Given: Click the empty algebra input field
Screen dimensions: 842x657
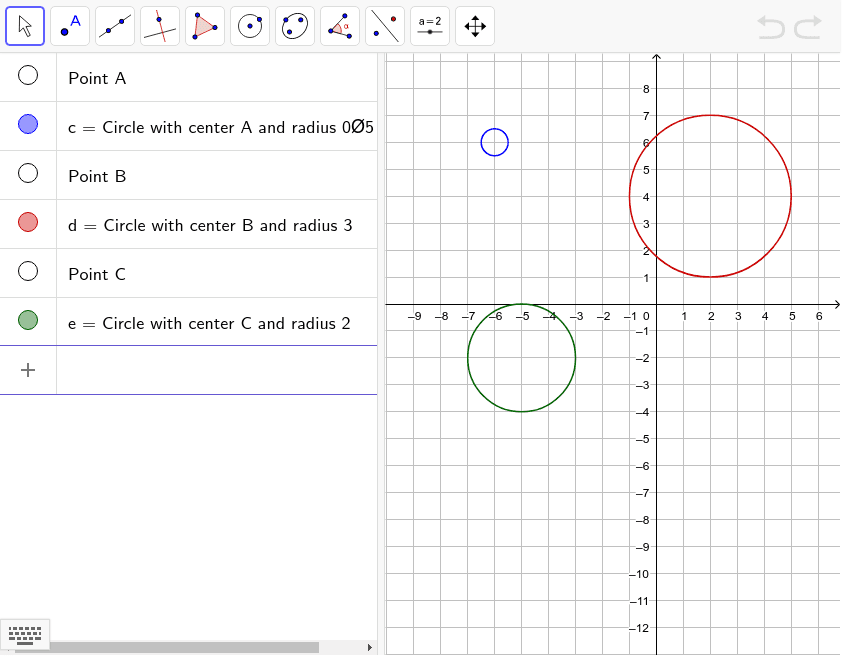Looking at the screenshot, I should [x=217, y=370].
